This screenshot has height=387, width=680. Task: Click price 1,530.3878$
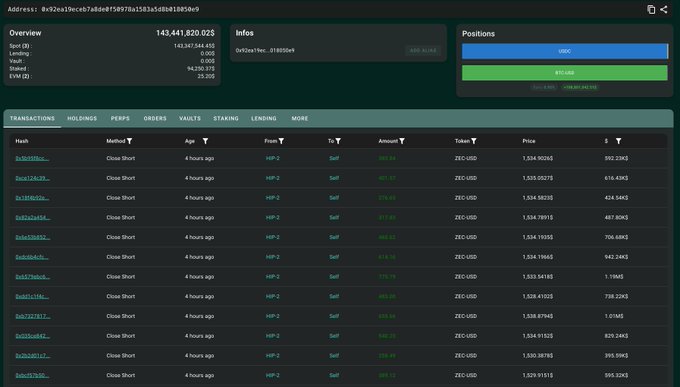coord(537,356)
